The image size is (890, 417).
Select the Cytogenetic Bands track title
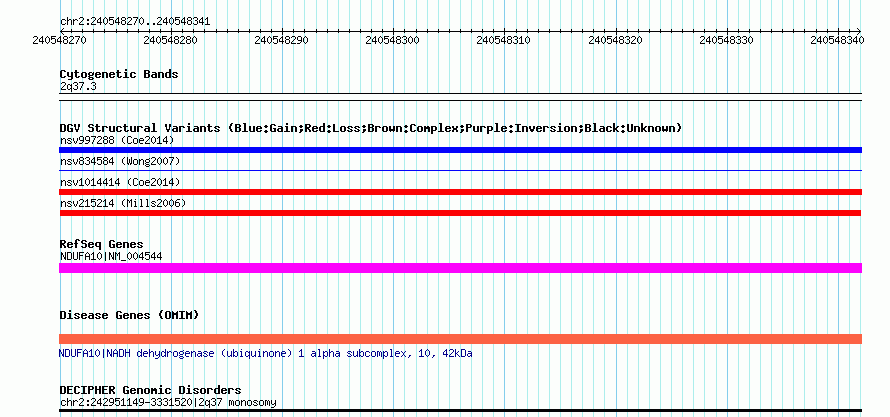(x=119, y=74)
